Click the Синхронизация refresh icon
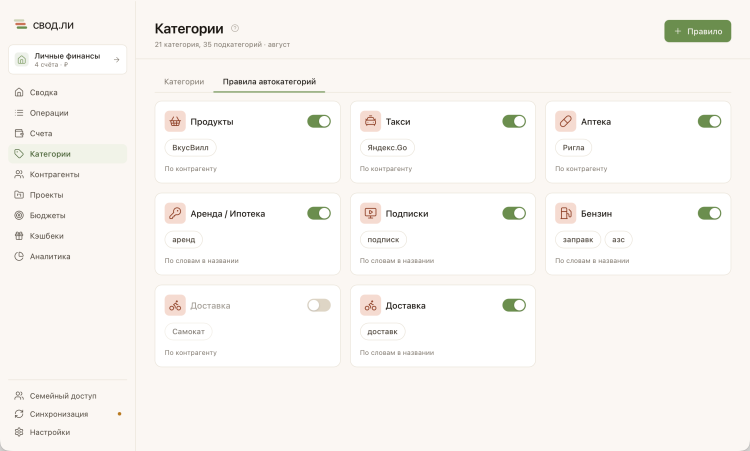 pos(19,414)
